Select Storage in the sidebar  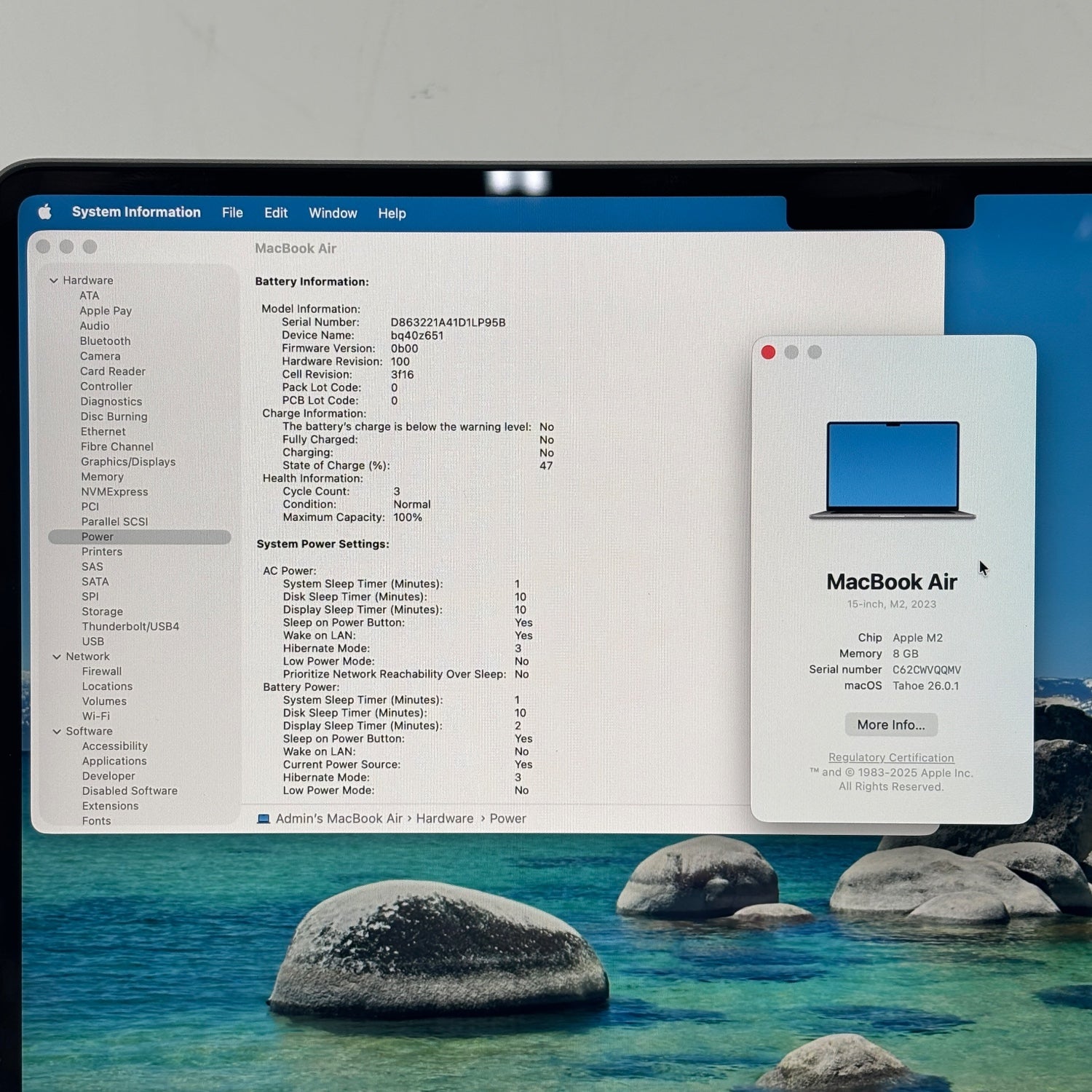click(102, 612)
